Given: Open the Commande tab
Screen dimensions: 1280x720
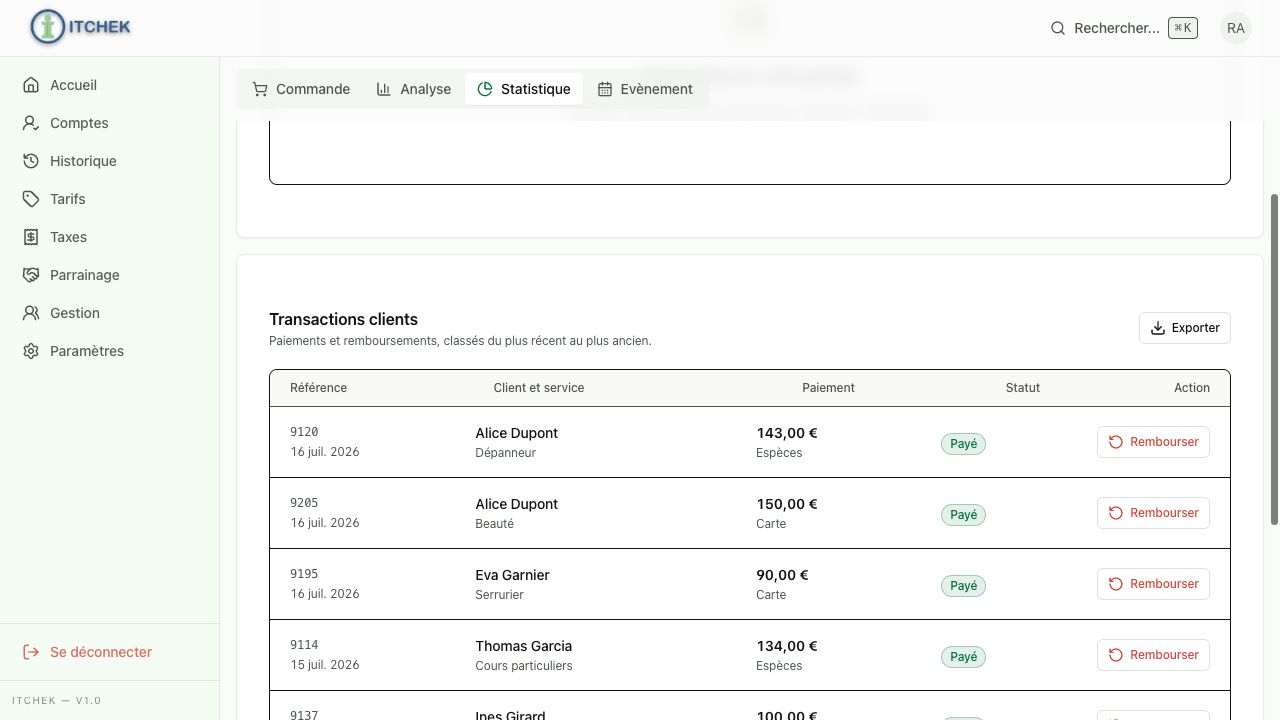Looking at the screenshot, I should [x=301, y=89].
